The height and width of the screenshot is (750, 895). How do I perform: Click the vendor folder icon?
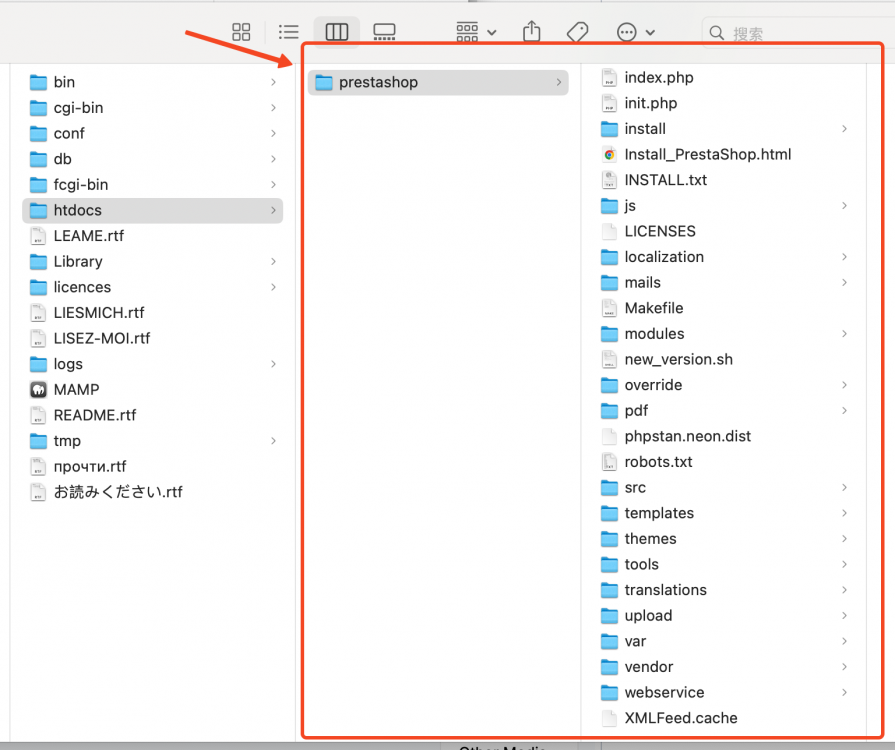click(610, 667)
